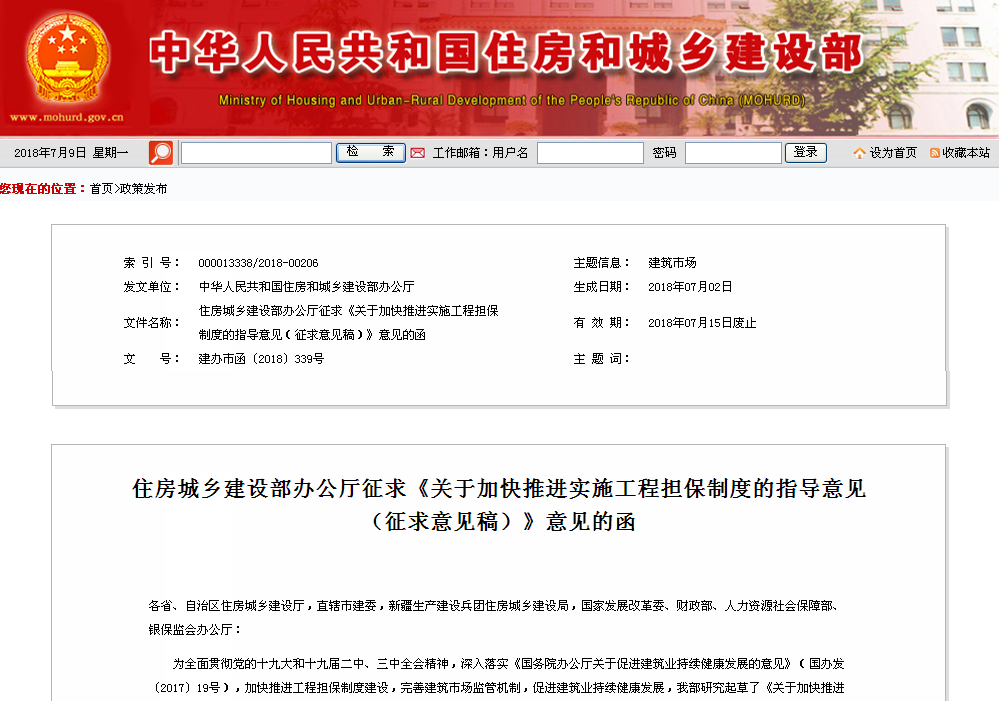Screen dimensions: 1004x701
Task: Click the 密码 password input field
Action: (x=733, y=153)
